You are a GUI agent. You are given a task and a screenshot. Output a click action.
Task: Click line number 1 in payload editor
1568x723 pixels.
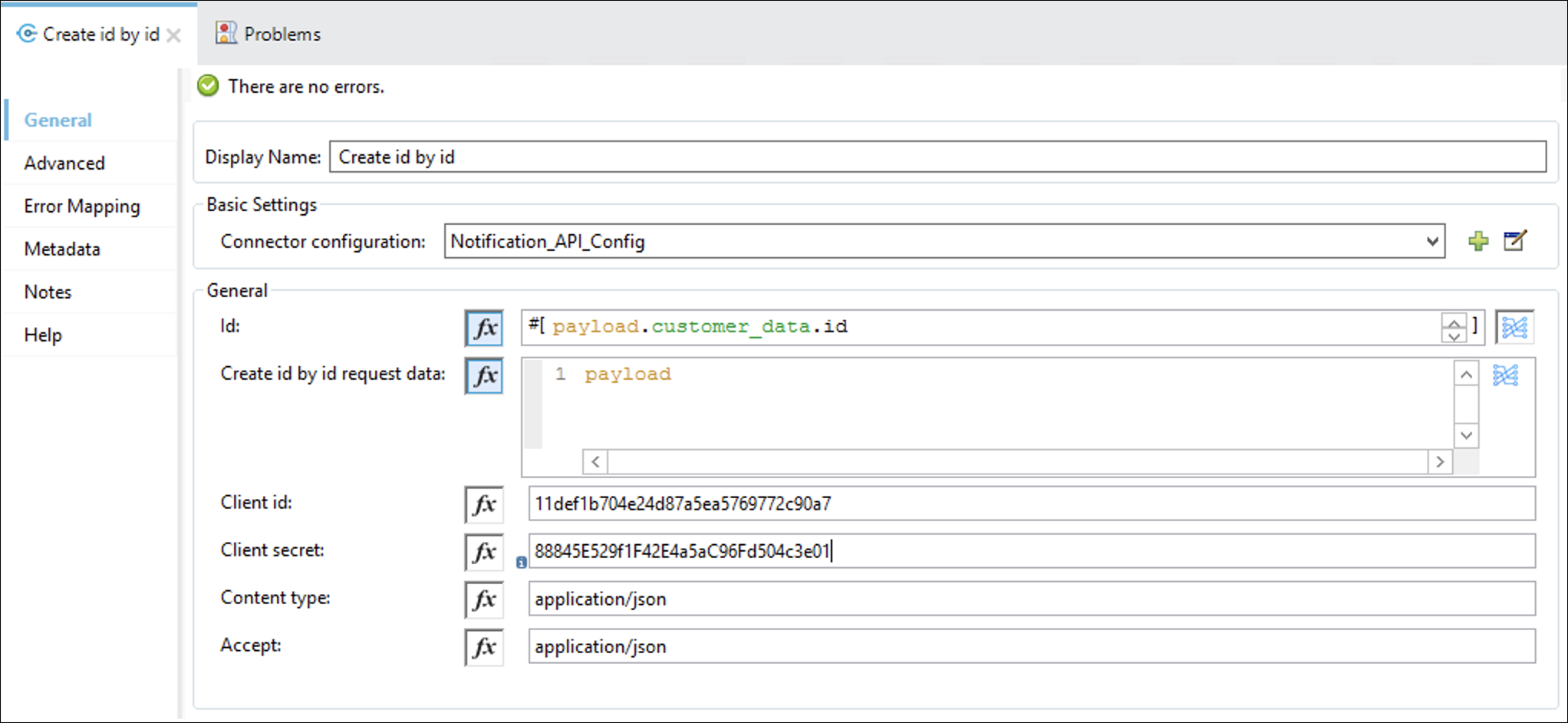561,374
